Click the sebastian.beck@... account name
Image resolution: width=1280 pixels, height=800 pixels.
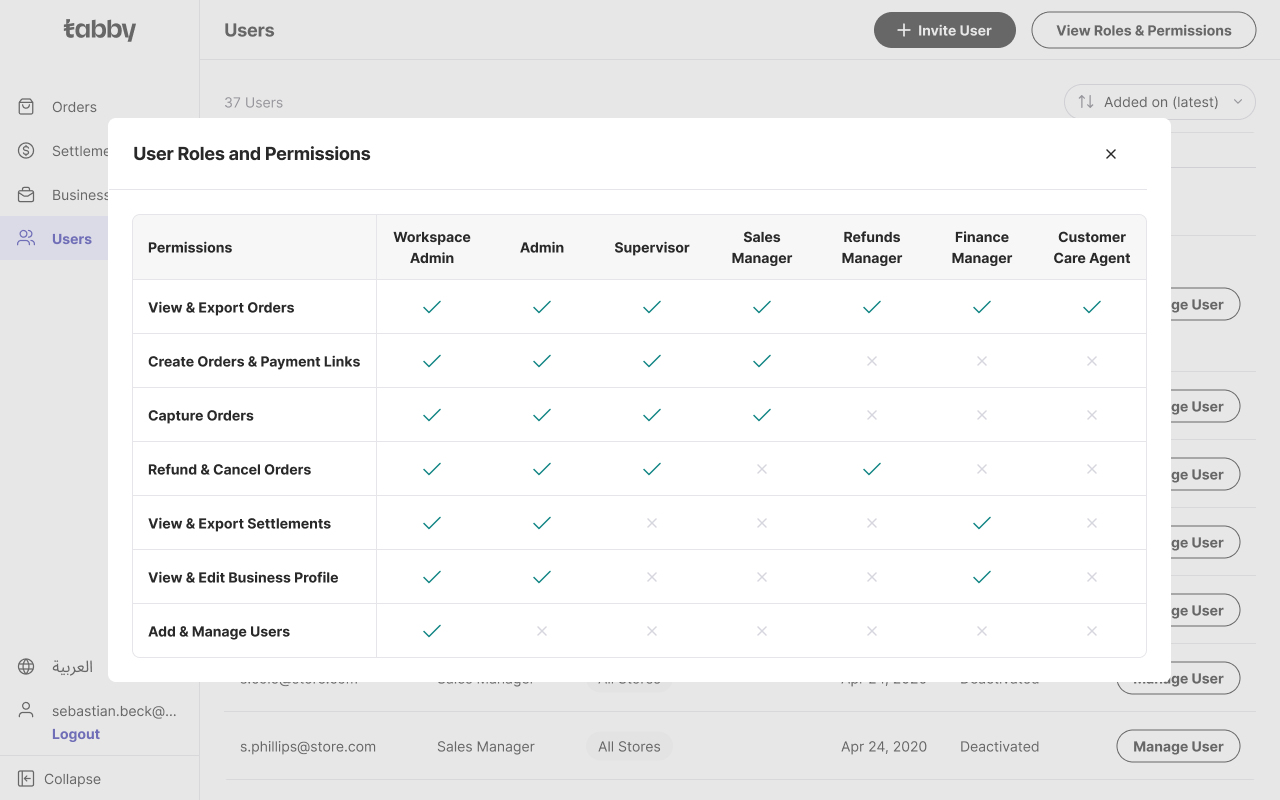click(x=114, y=711)
